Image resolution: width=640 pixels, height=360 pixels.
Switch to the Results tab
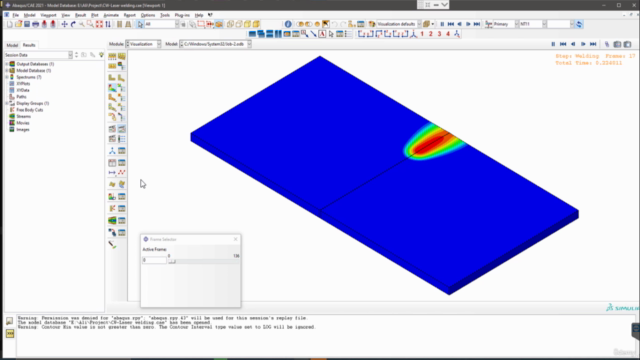pos(29,45)
